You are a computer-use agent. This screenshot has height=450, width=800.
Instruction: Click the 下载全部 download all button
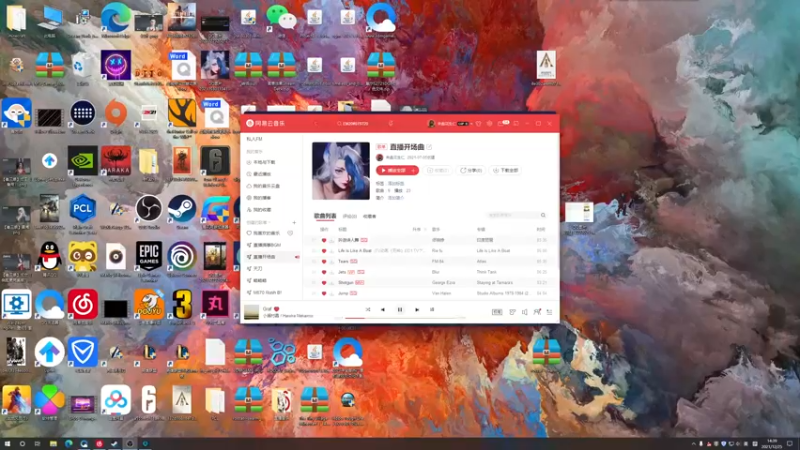(506, 170)
